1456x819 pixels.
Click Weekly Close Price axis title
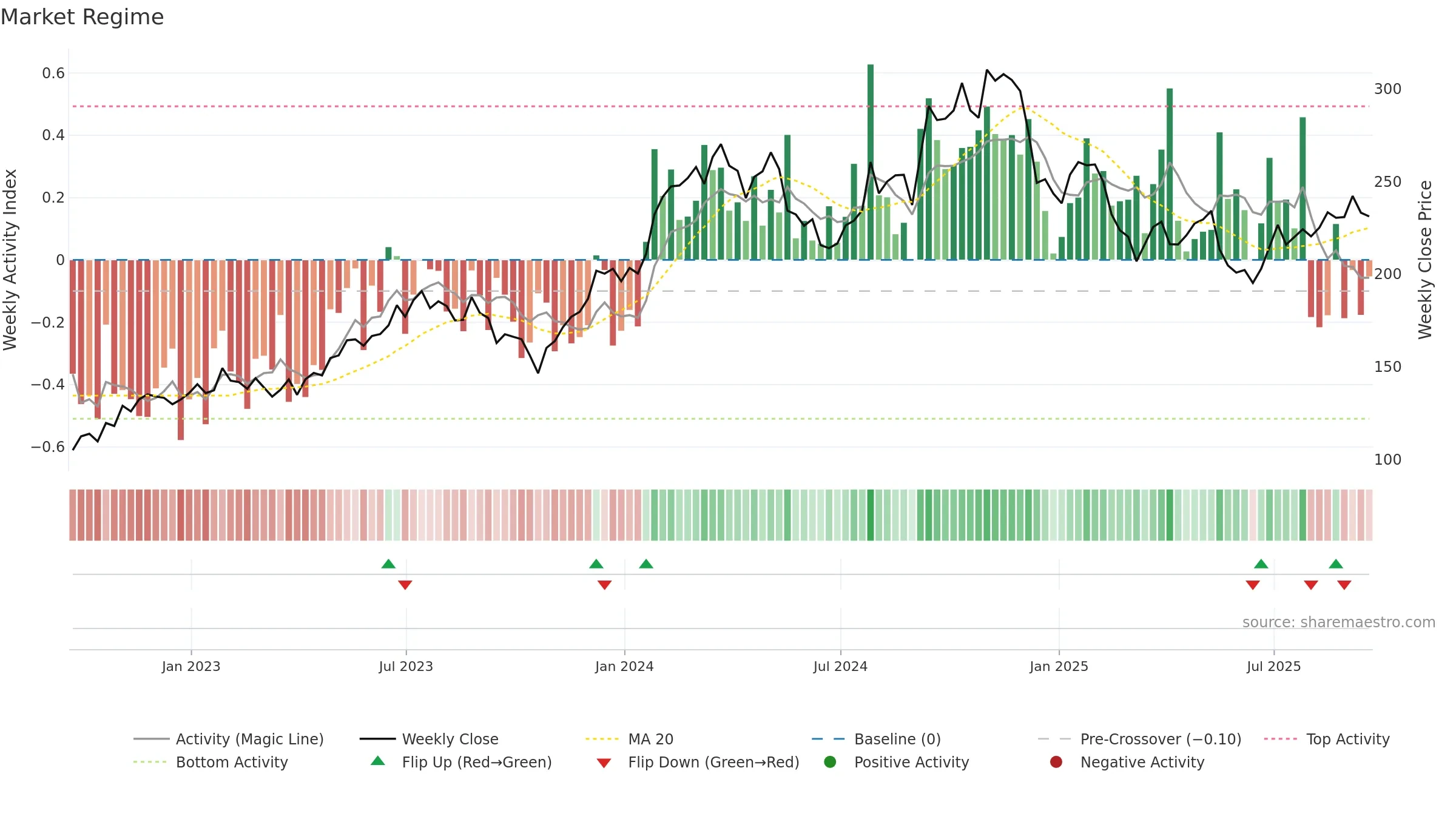tap(1425, 260)
